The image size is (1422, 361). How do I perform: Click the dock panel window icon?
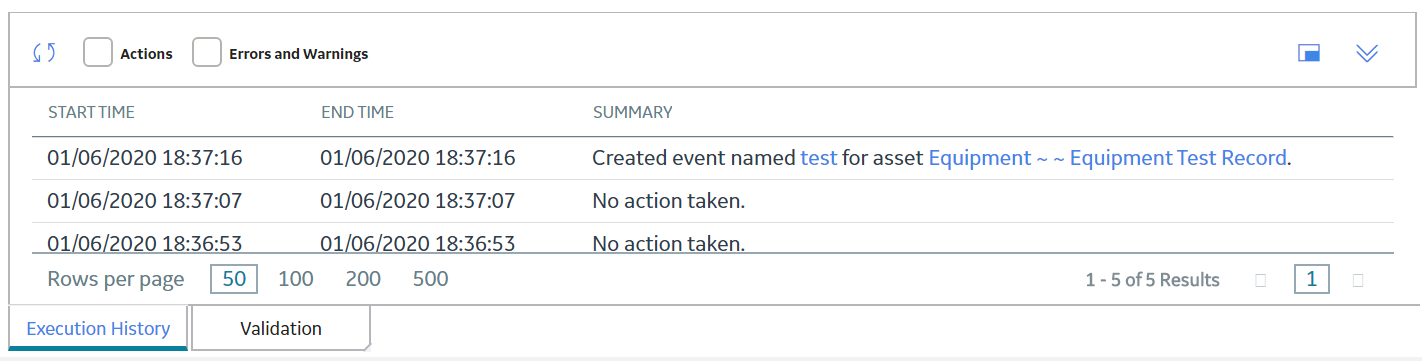point(1309,53)
